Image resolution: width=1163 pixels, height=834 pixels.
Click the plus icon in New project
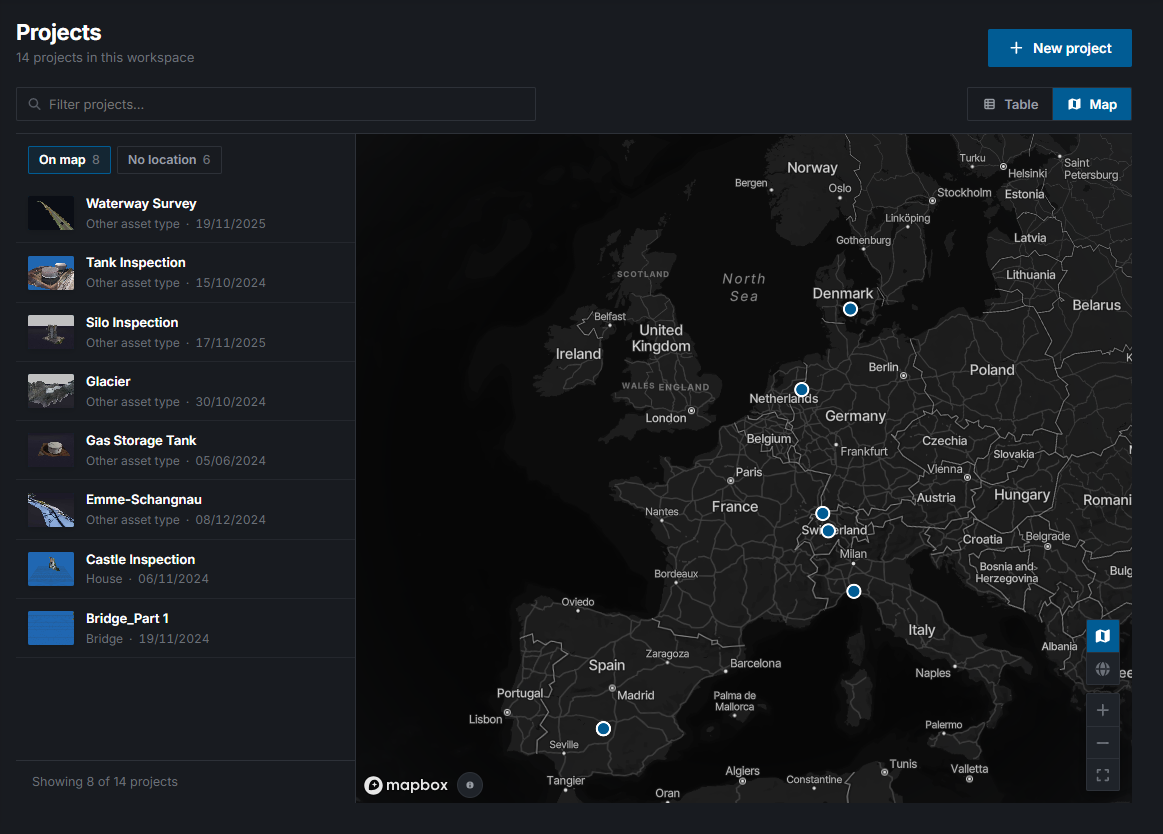(x=1016, y=48)
